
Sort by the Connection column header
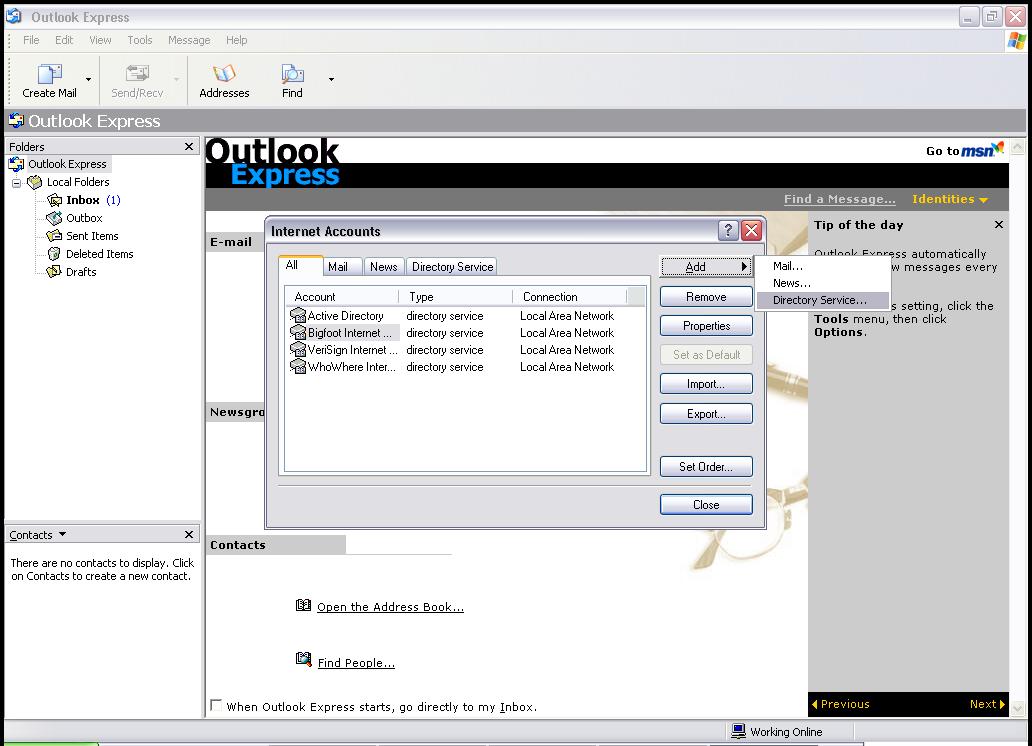[x=569, y=297]
